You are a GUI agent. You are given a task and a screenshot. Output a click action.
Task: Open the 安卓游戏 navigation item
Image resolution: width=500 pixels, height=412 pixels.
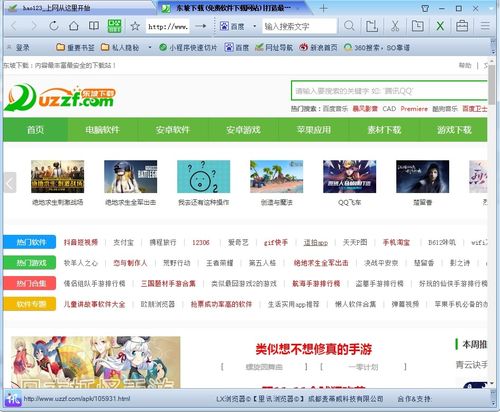coord(243,130)
